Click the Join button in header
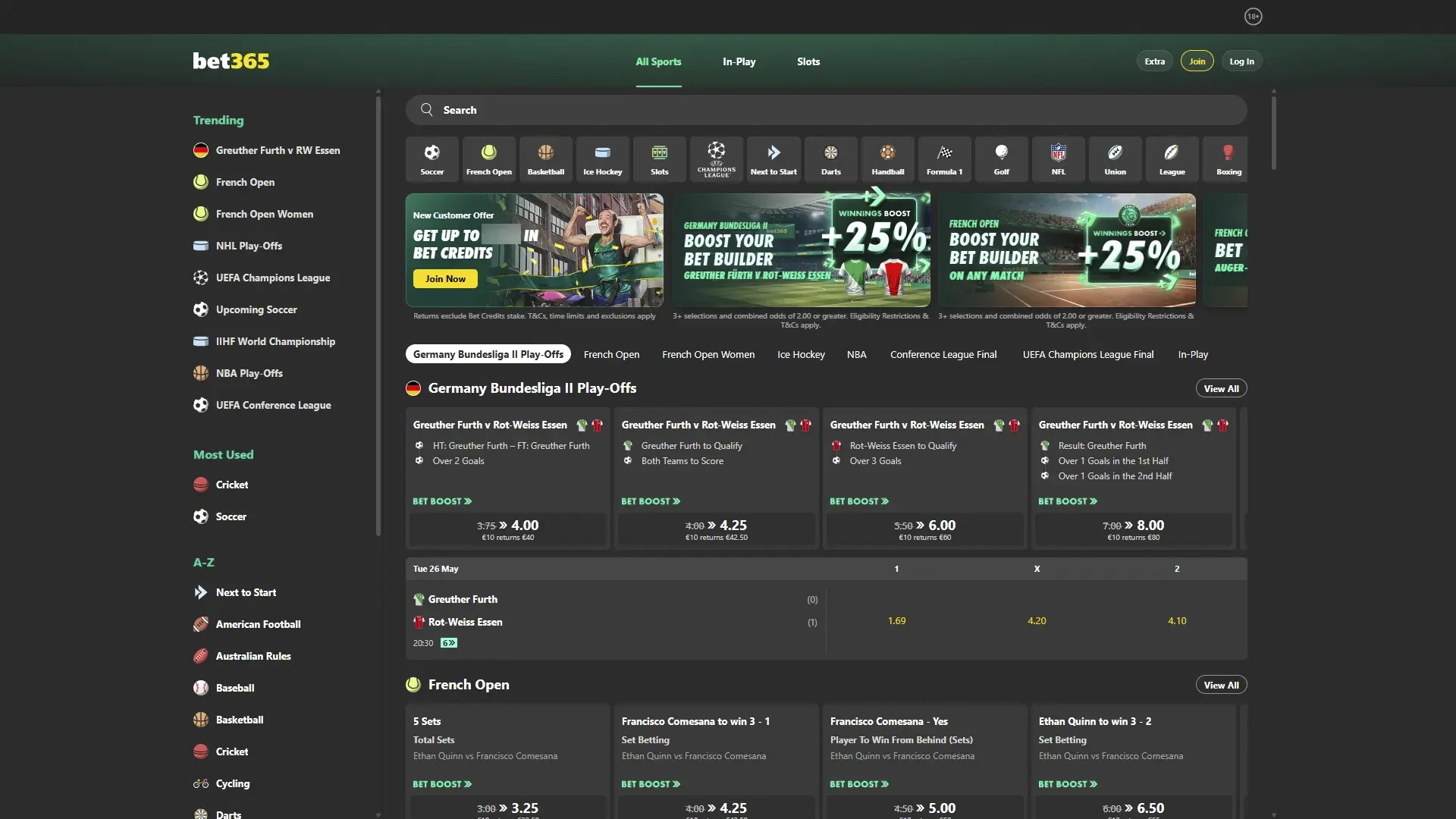This screenshot has width=1456, height=819. (x=1197, y=61)
